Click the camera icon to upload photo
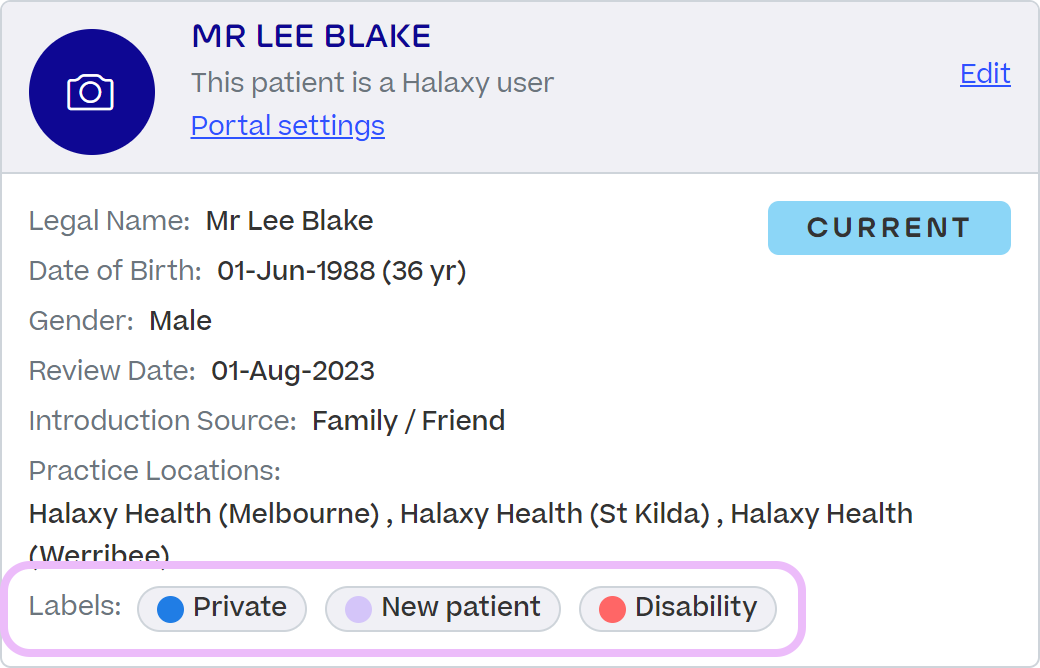This screenshot has height=668, width=1040. tap(92, 92)
